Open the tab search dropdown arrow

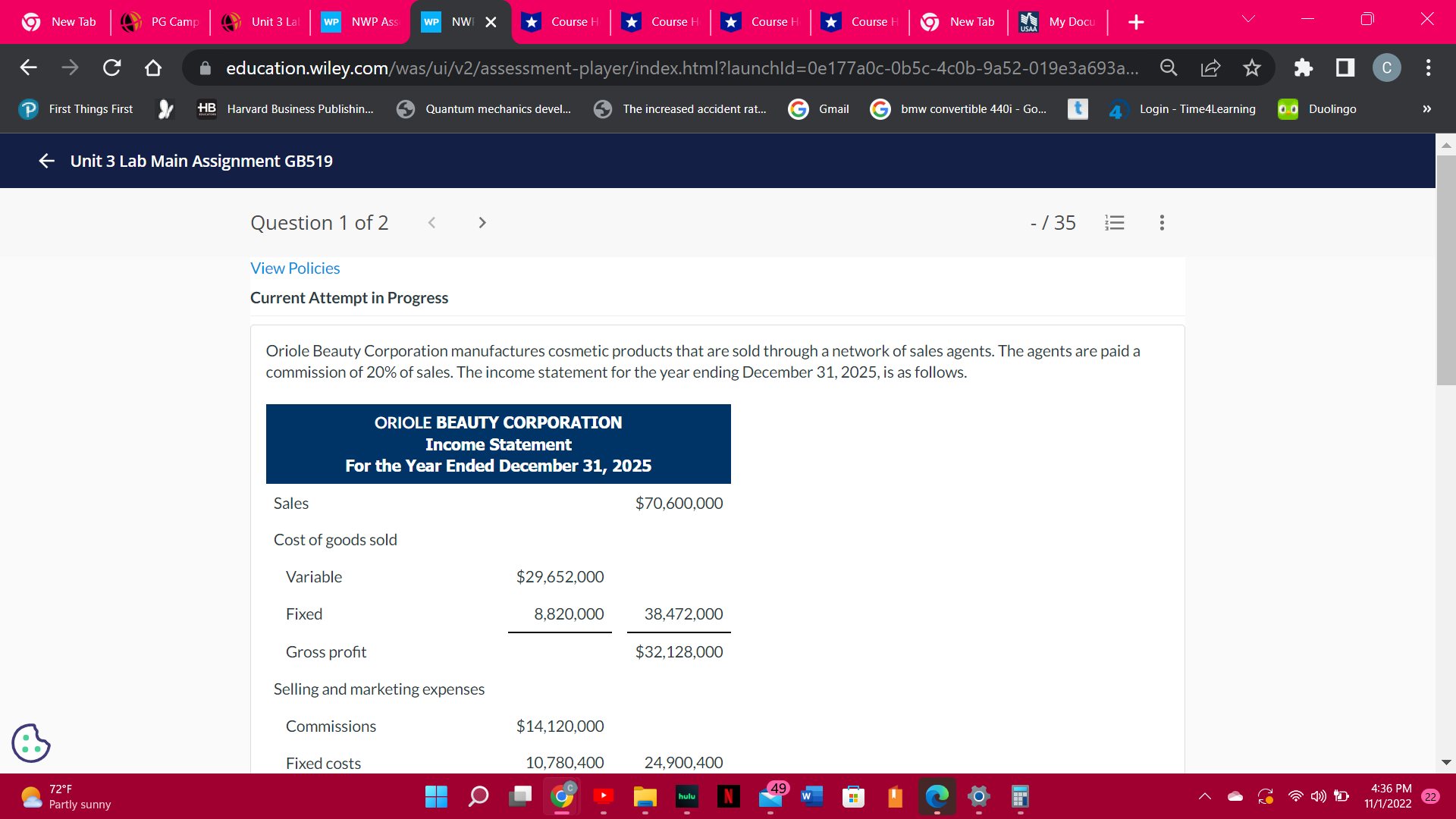click(x=1248, y=20)
